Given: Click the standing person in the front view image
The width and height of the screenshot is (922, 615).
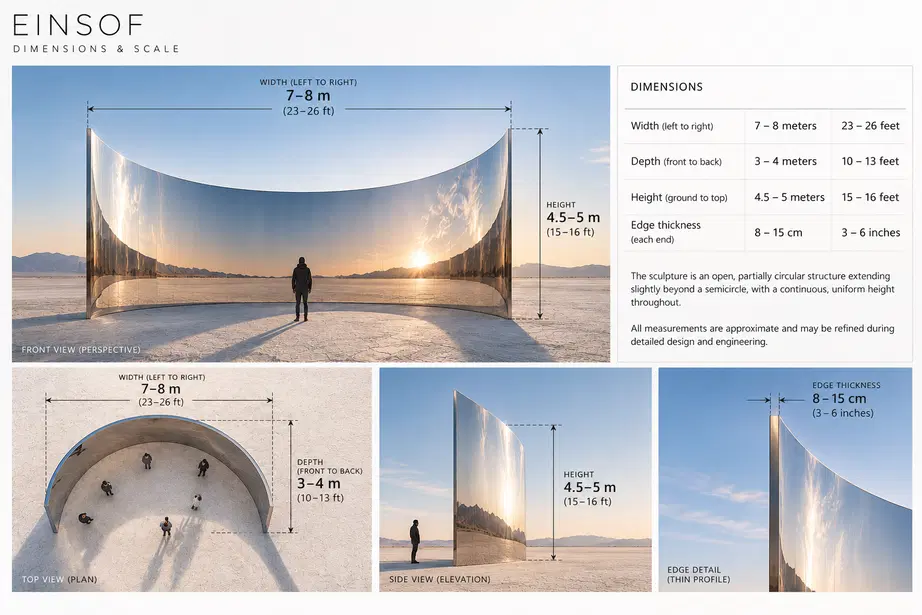Looking at the screenshot, I should tap(301, 289).
